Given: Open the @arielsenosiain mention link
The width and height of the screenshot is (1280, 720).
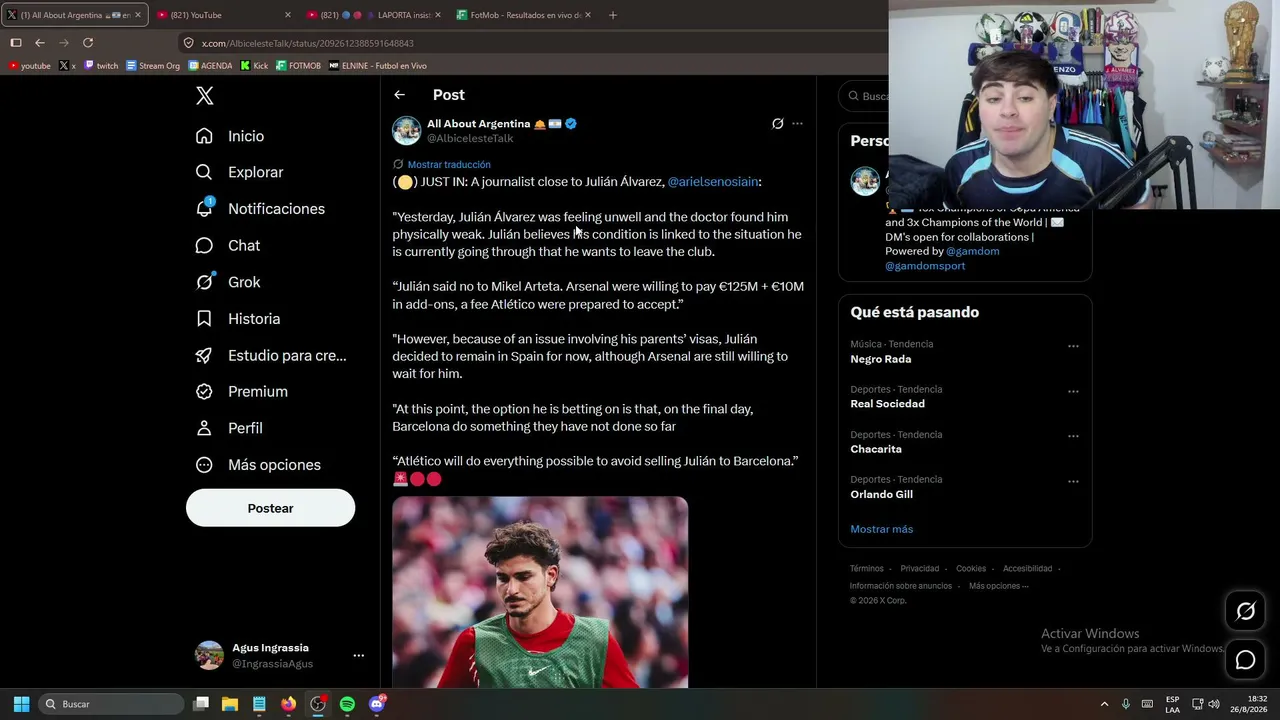Looking at the screenshot, I should pyautogui.click(x=713, y=182).
